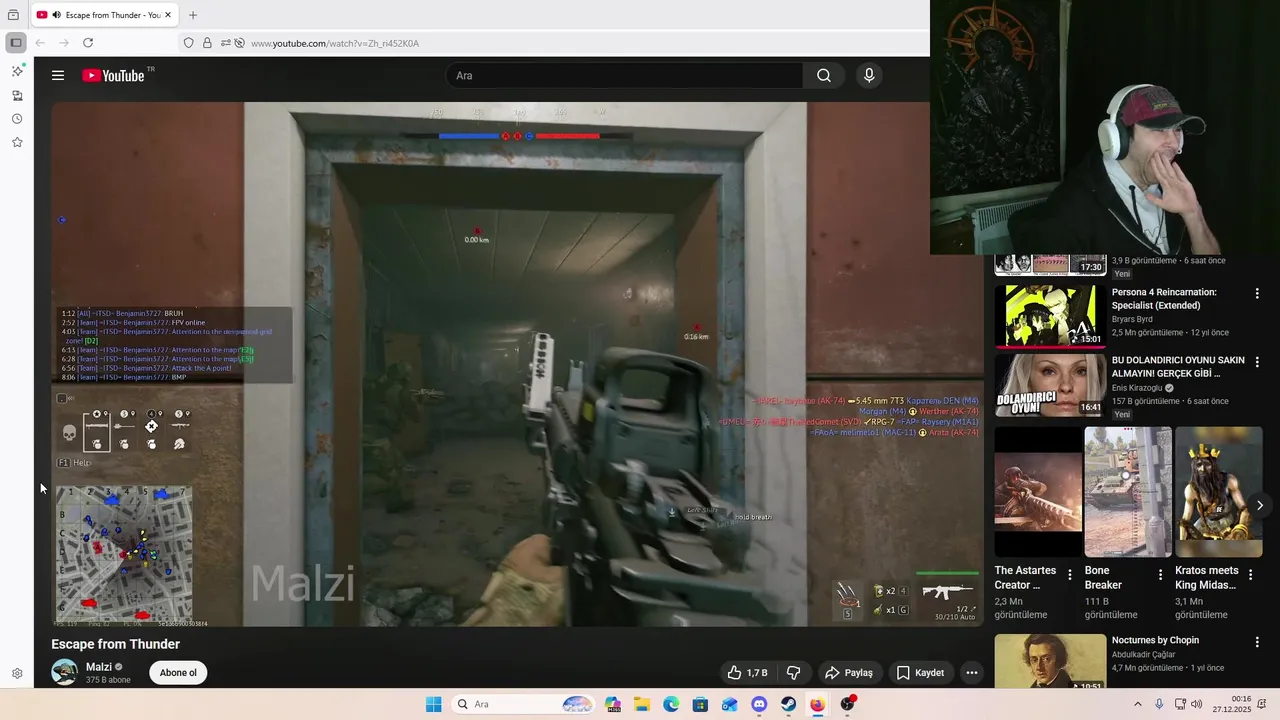Open options for Nocturnes by Chopin

[1257, 642]
